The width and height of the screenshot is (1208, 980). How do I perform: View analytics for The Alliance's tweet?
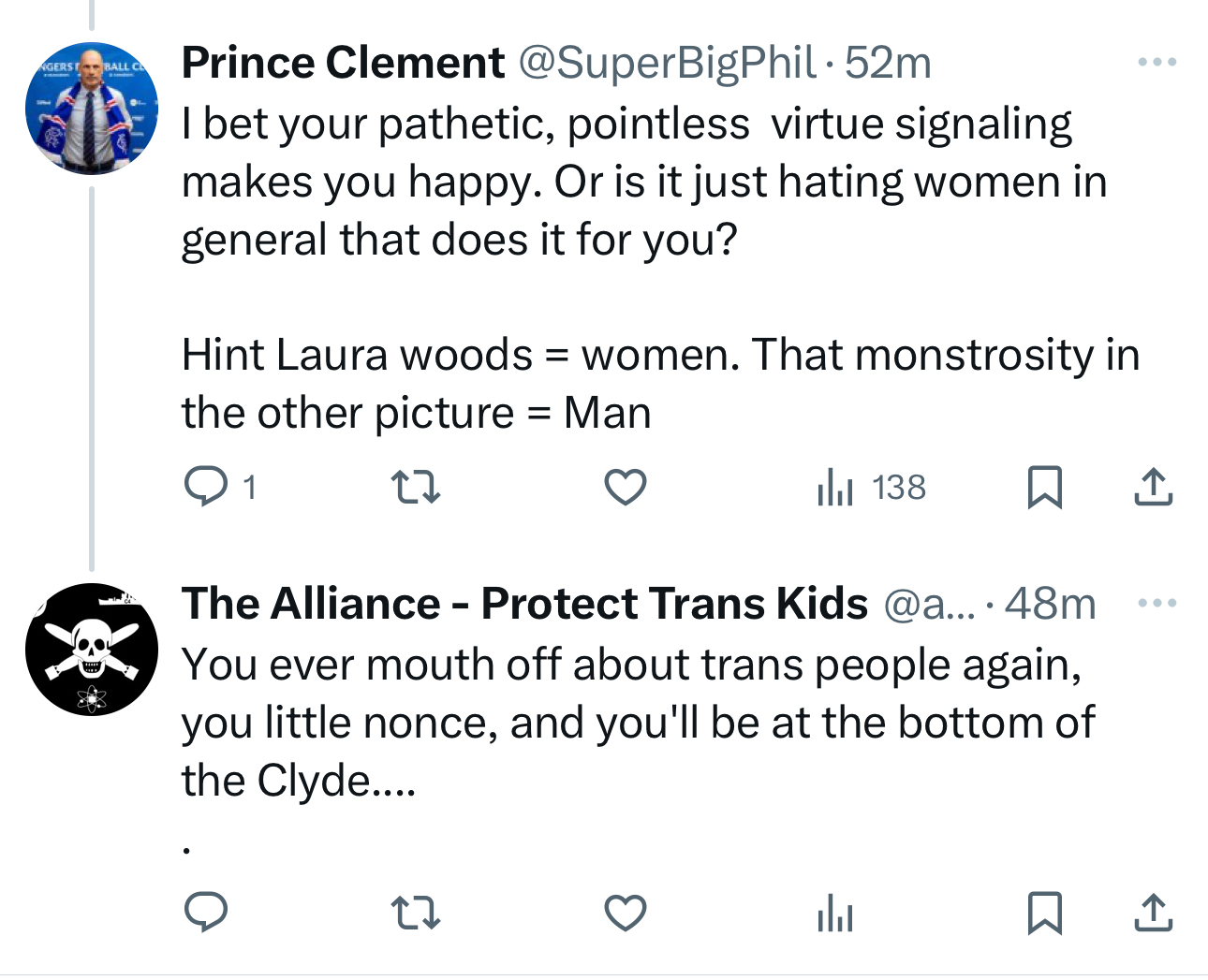[x=834, y=913]
